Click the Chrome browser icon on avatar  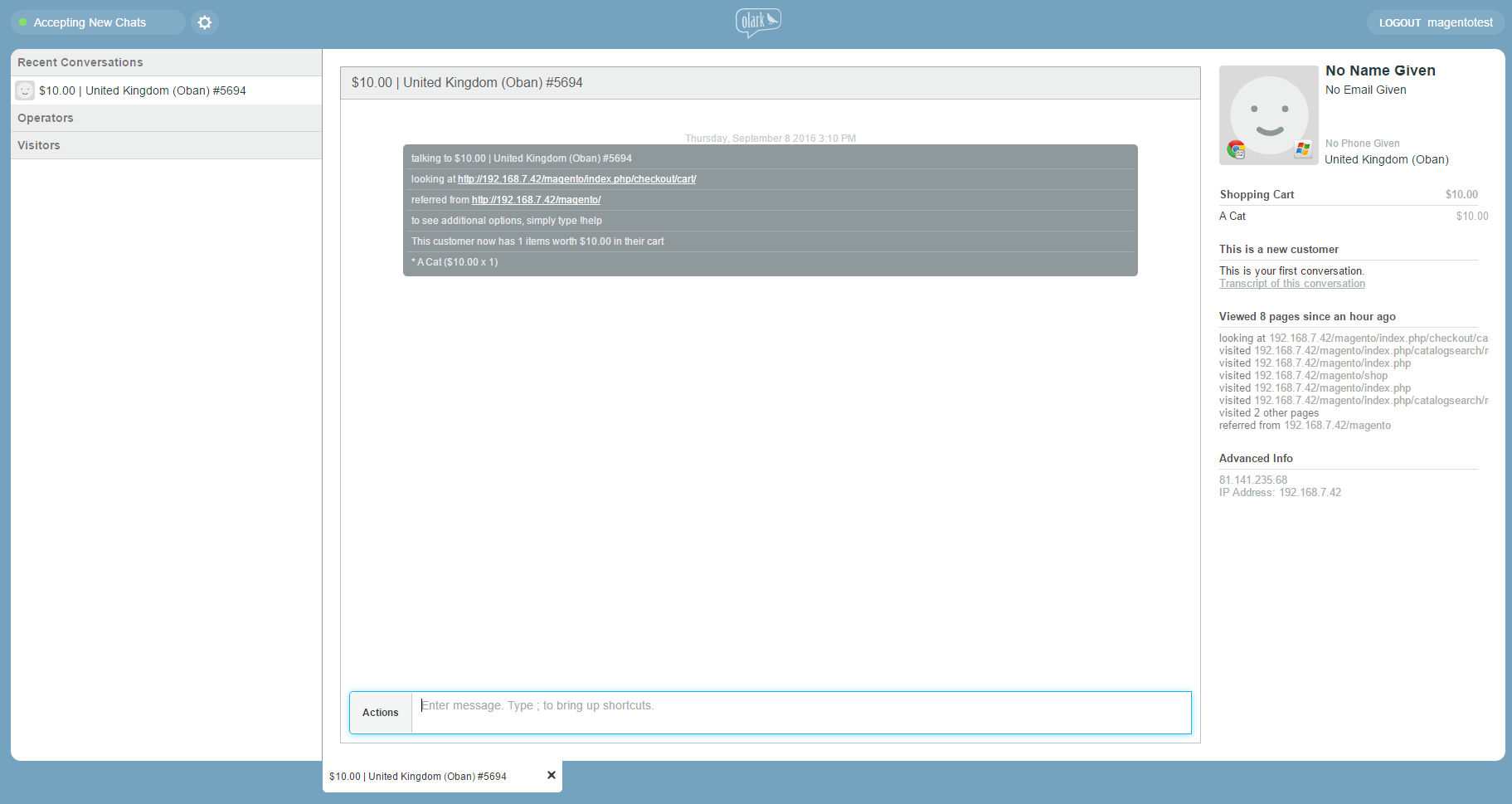pyautogui.click(x=1236, y=149)
